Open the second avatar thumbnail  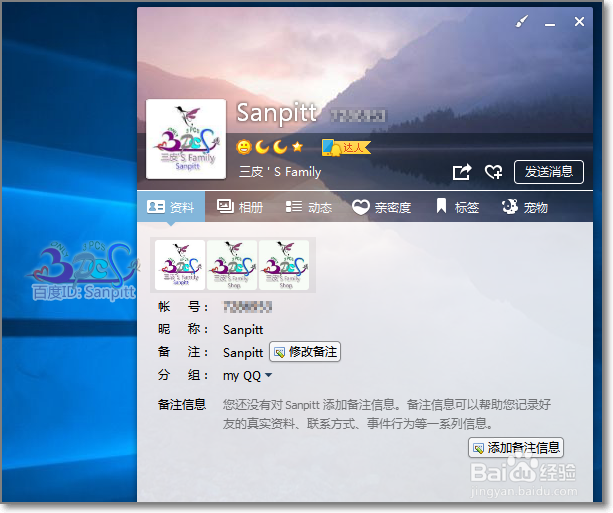click(x=232, y=265)
